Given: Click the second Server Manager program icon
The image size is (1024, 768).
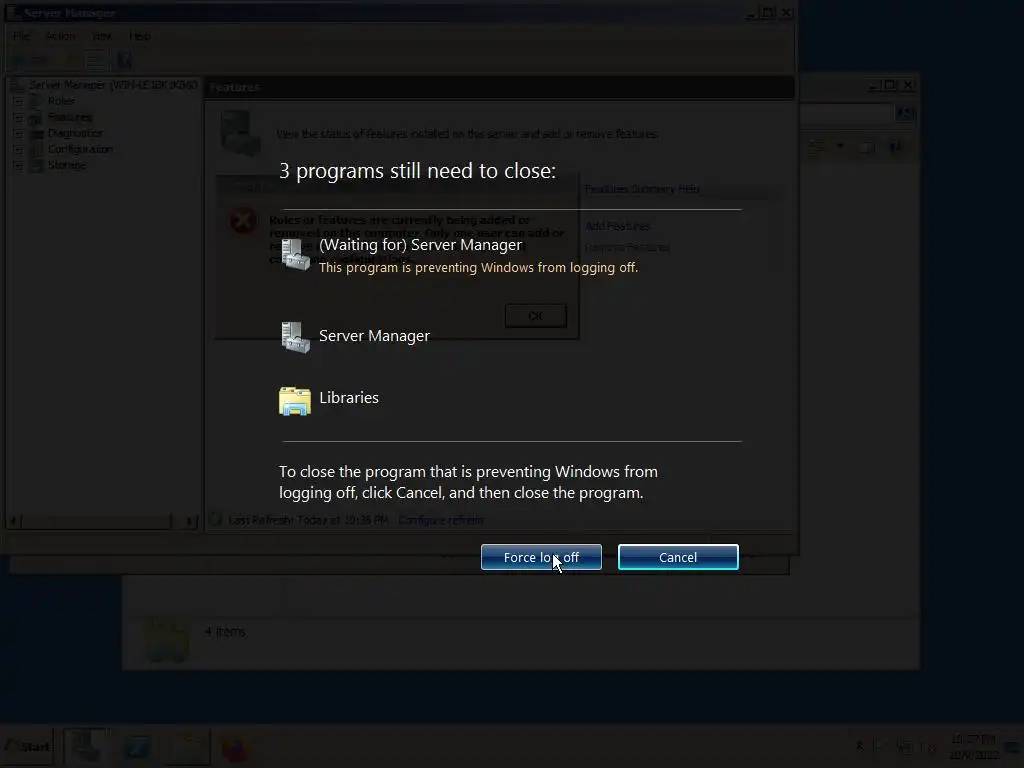Looking at the screenshot, I should [x=295, y=337].
